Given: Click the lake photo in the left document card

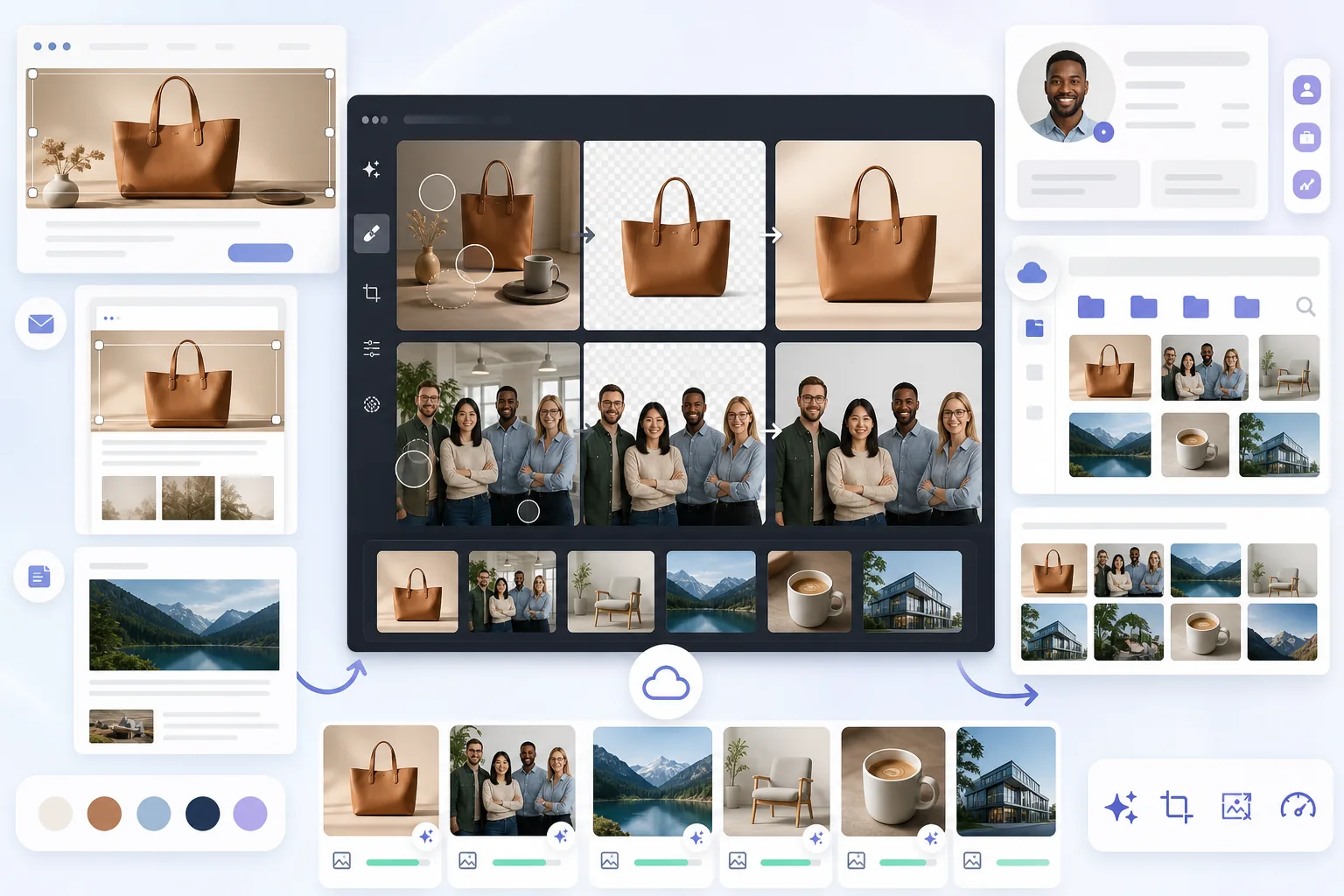Looking at the screenshot, I should (185, 625).
